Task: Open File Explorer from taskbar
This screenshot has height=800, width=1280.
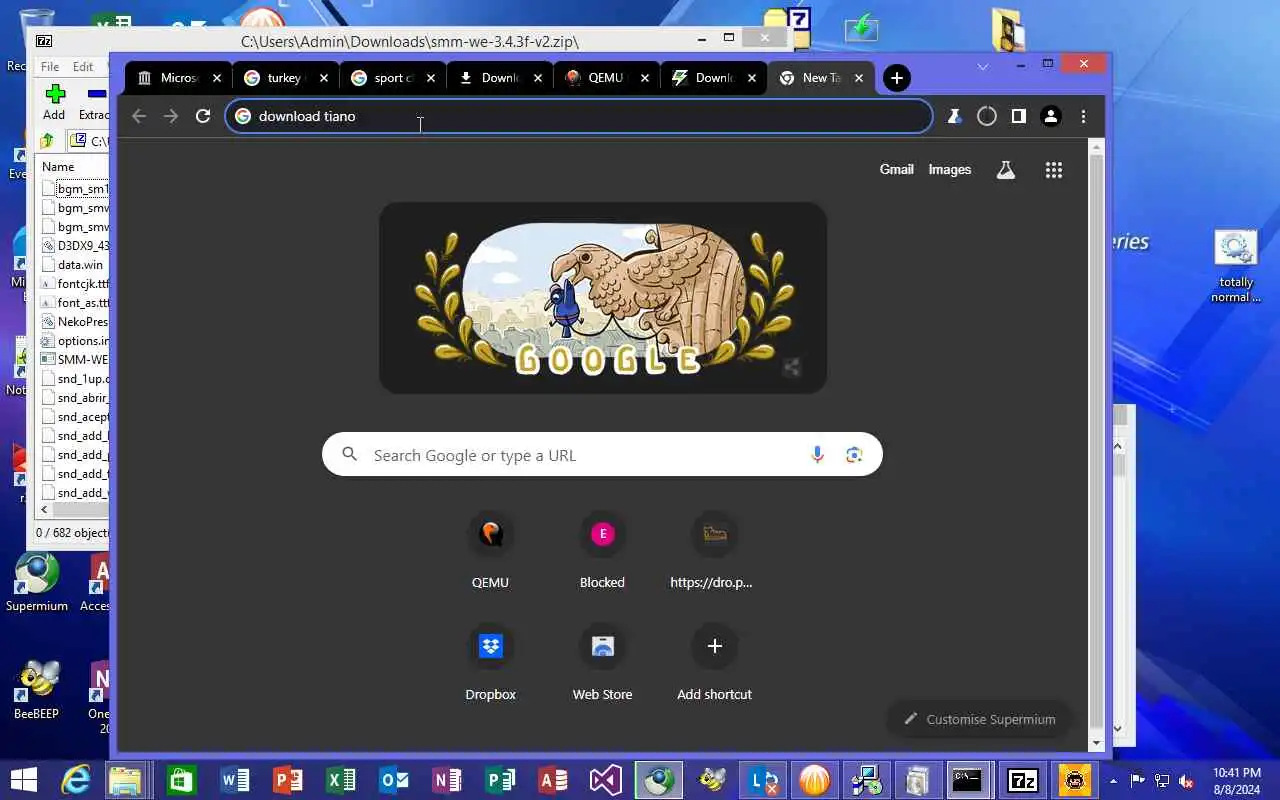Action: (126, 780)
